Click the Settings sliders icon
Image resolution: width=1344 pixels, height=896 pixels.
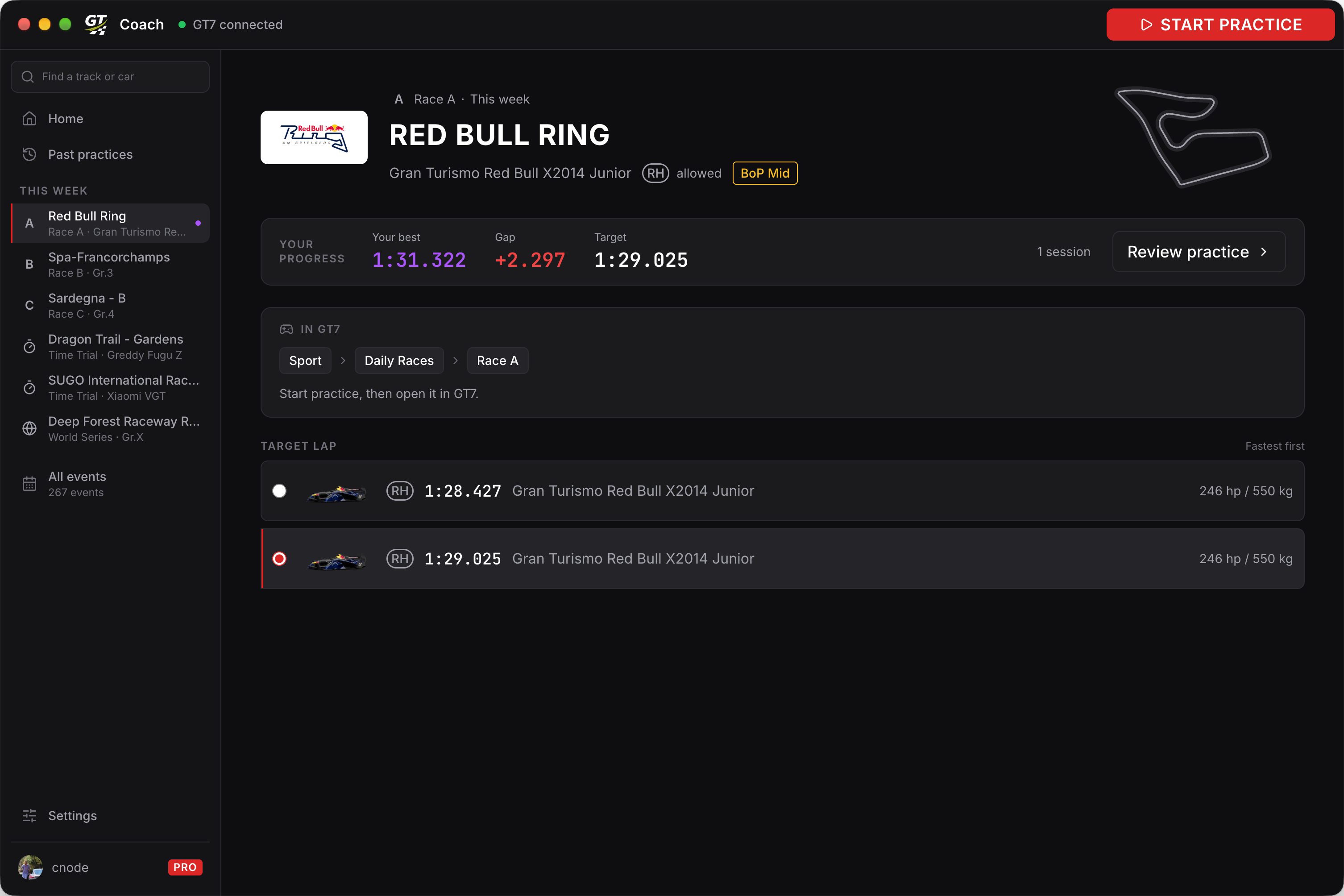[x=29, y=815]
